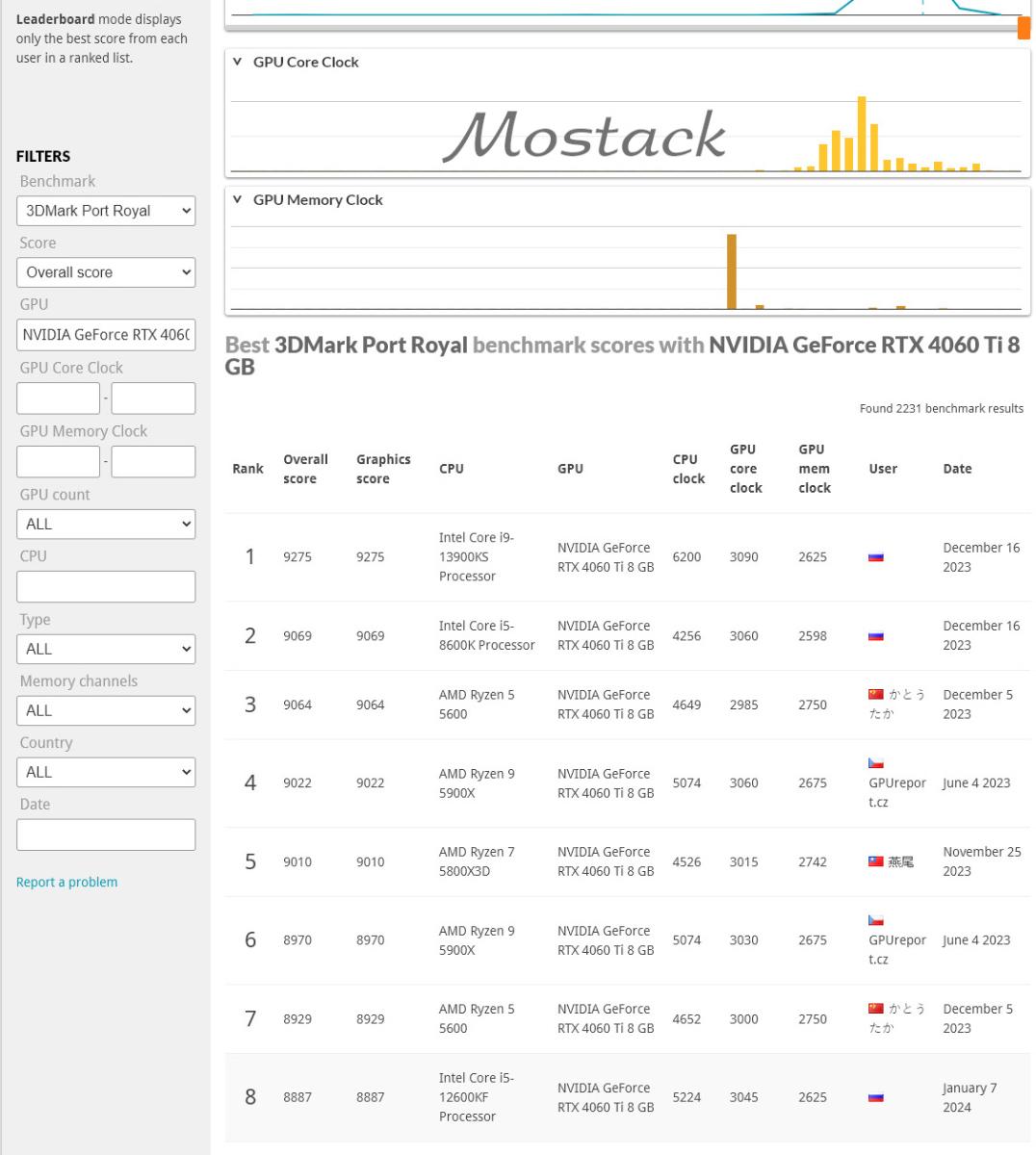Screen dimensions: 1036x1155
Task: Click overall score 8970 in rank 6
Action: [298, 940]
